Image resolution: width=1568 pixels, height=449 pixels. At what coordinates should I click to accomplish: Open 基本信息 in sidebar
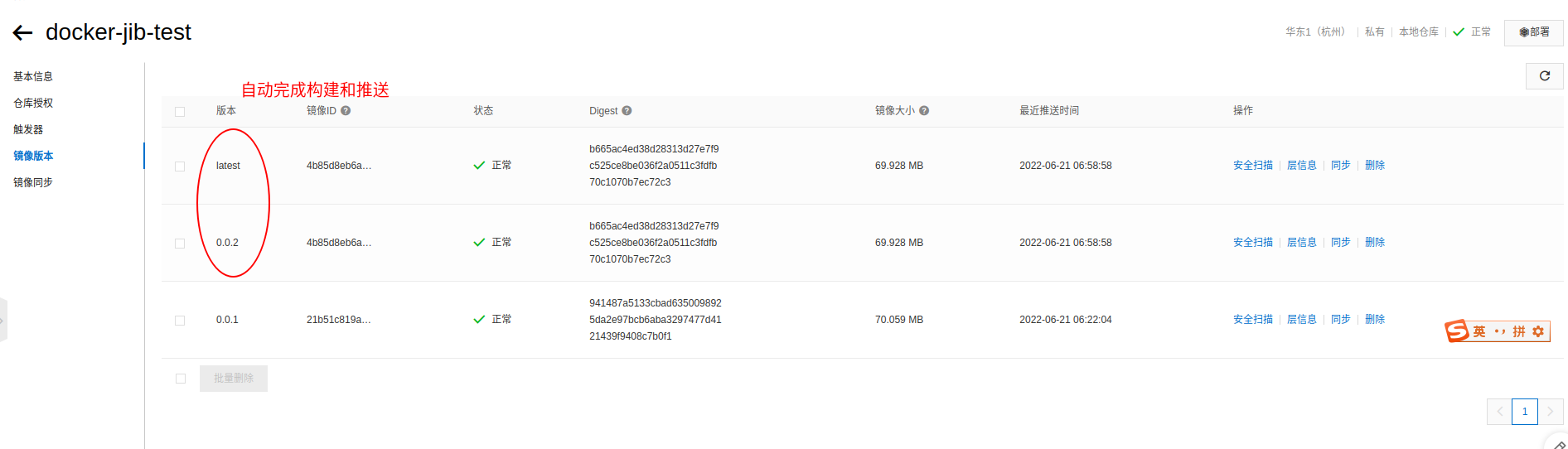(x=33, y=76)
